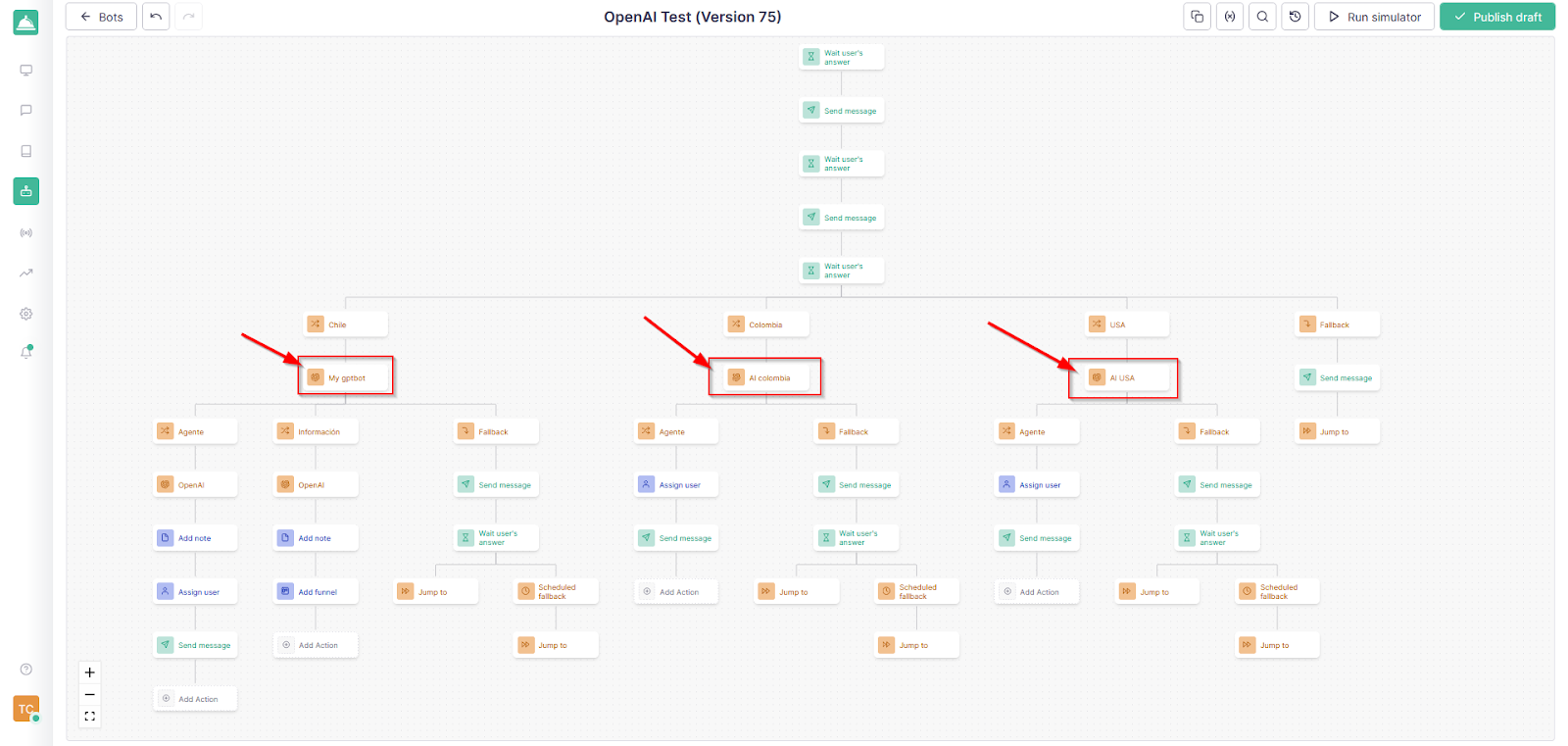Select Fallback node under AI colombia
This screenshot has width=1568, height=746.
coord(857,431)
